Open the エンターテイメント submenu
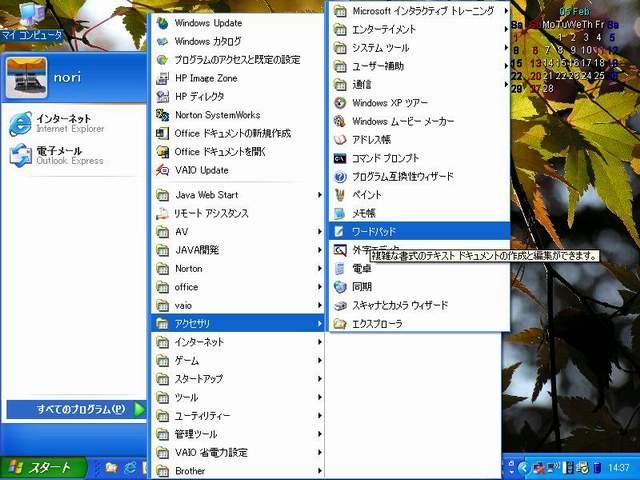Image resolution: width=640 pixels, height=480 pixels. (x=420, y=29)
